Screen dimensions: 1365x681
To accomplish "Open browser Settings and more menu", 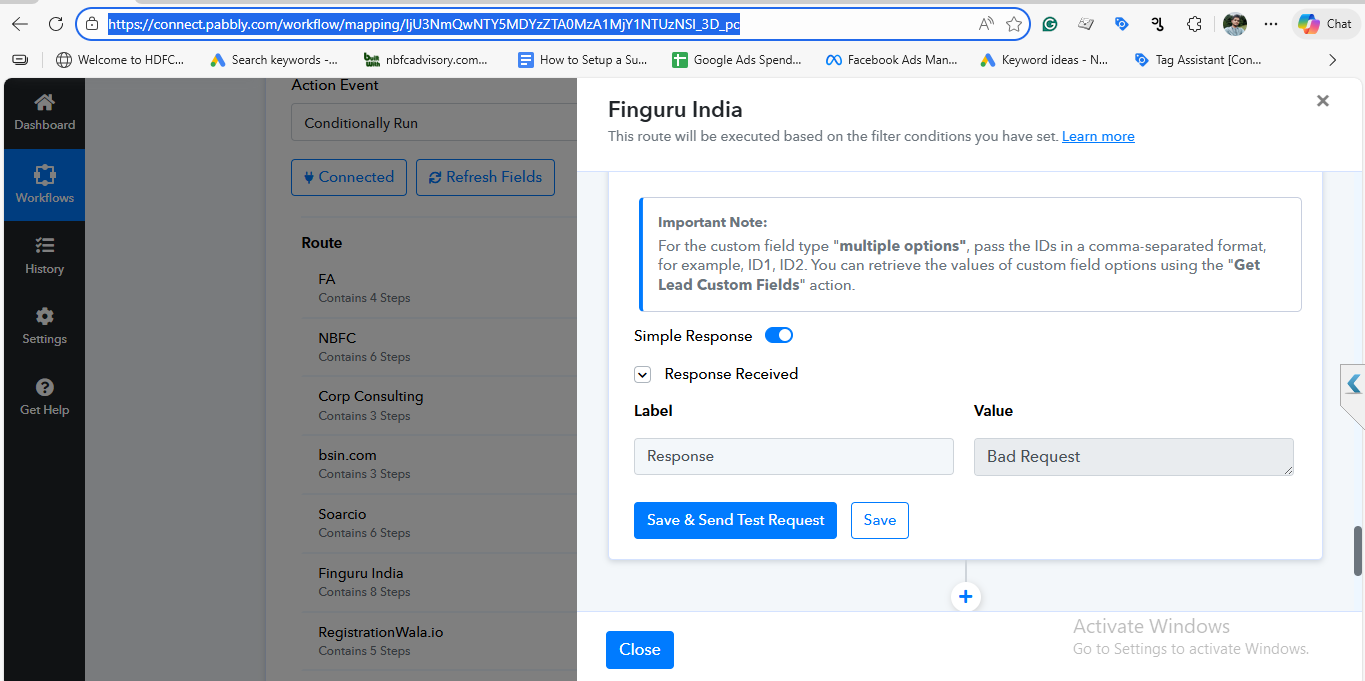I will pyautogui.click(x=1271, y=24).
